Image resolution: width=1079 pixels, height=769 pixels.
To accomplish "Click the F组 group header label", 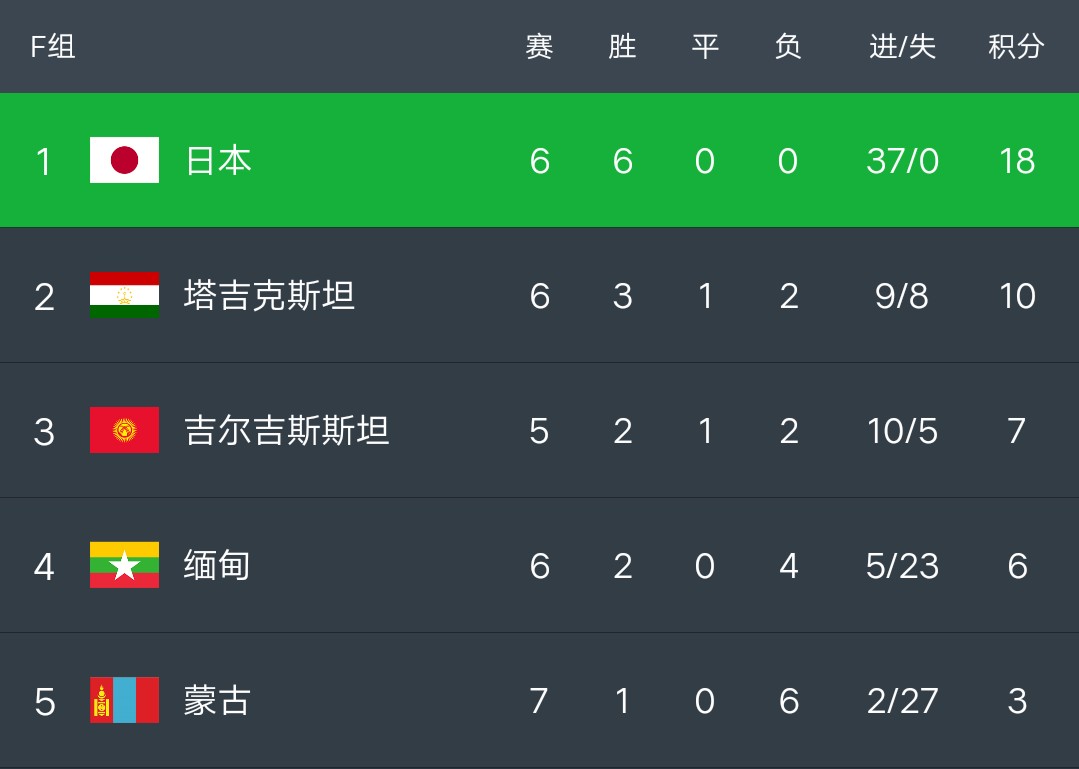I will 53,46.
